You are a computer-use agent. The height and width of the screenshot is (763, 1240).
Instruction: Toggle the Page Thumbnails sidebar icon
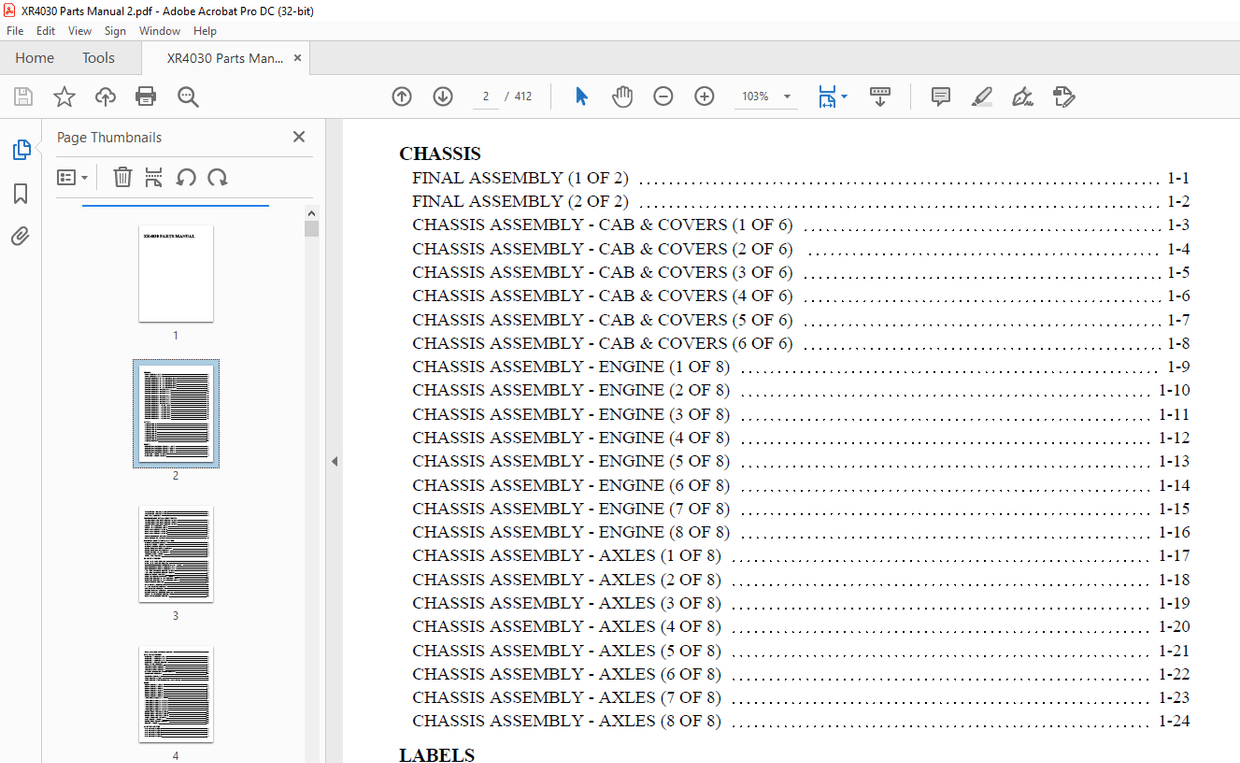click(x=21, y=150)
